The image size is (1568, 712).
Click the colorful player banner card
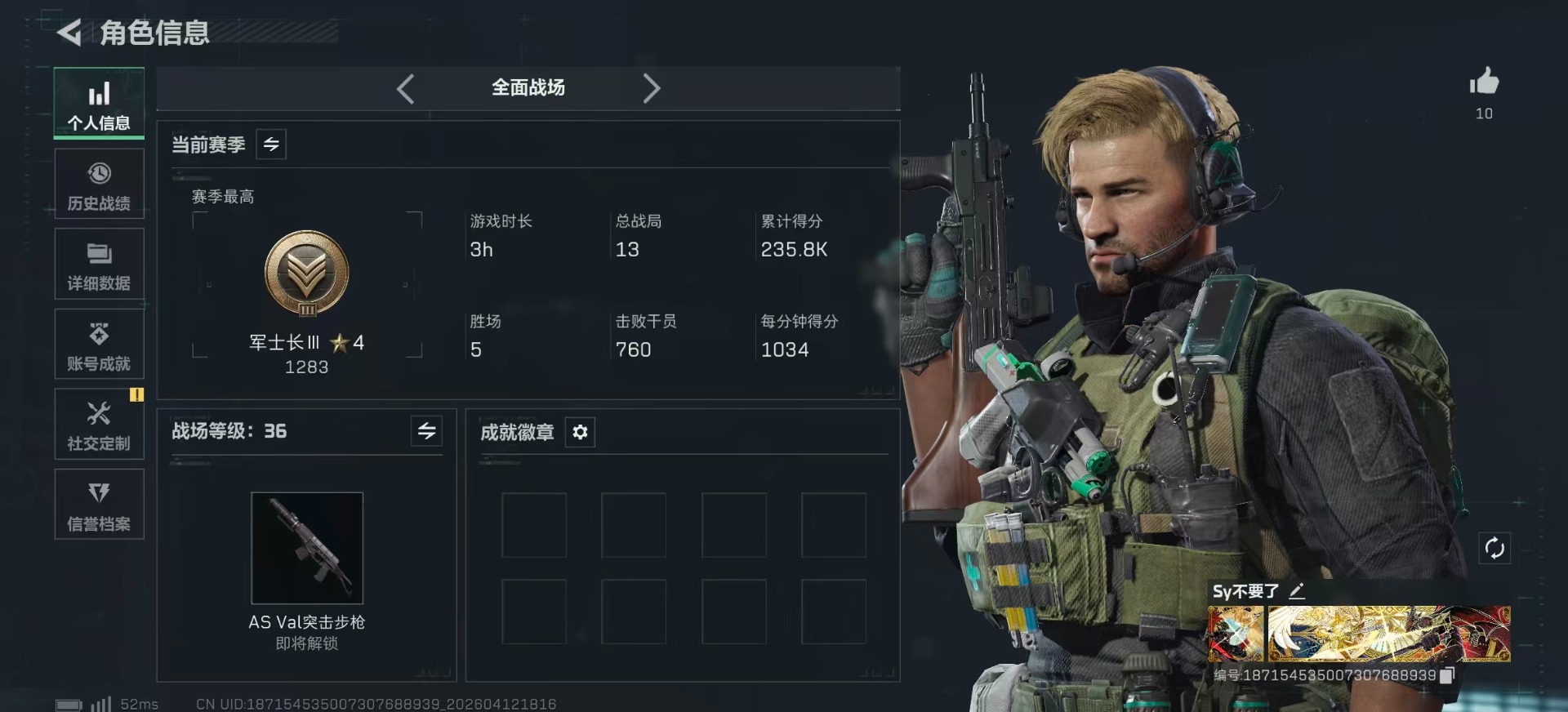[x=1359, y=634]
